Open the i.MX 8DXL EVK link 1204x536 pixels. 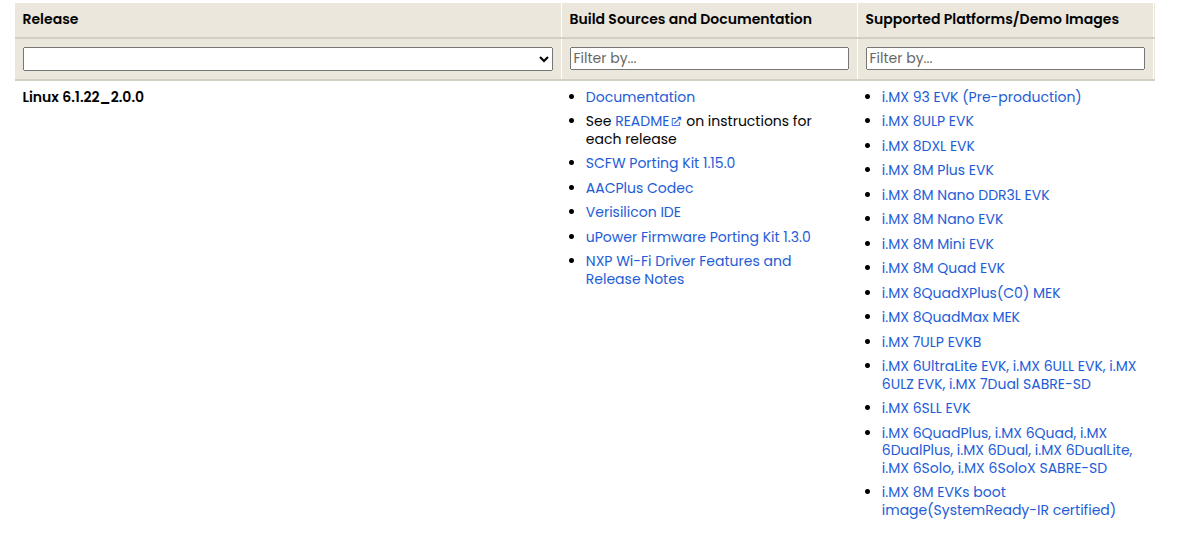(x=928, y=146)
